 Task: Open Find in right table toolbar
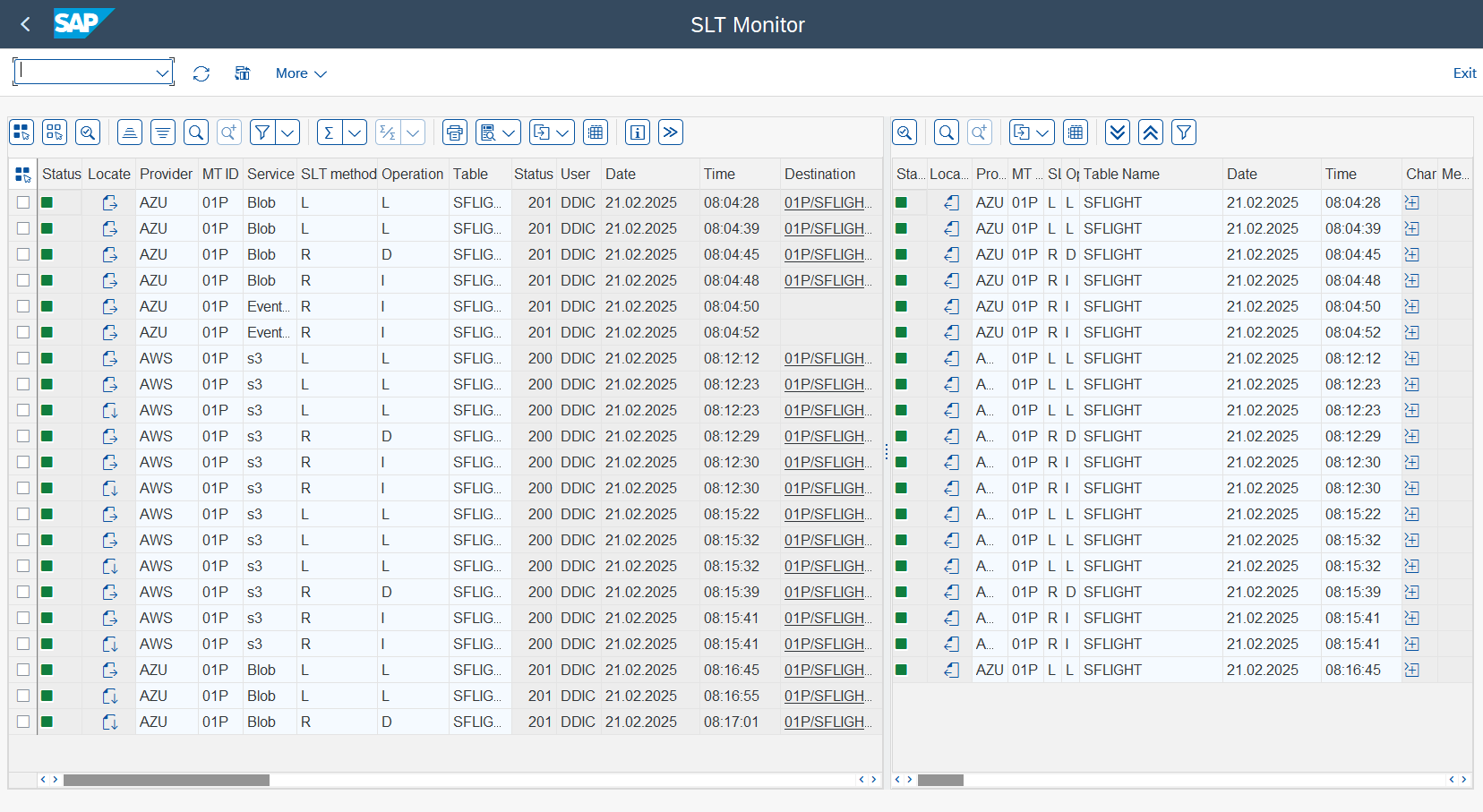947,132
